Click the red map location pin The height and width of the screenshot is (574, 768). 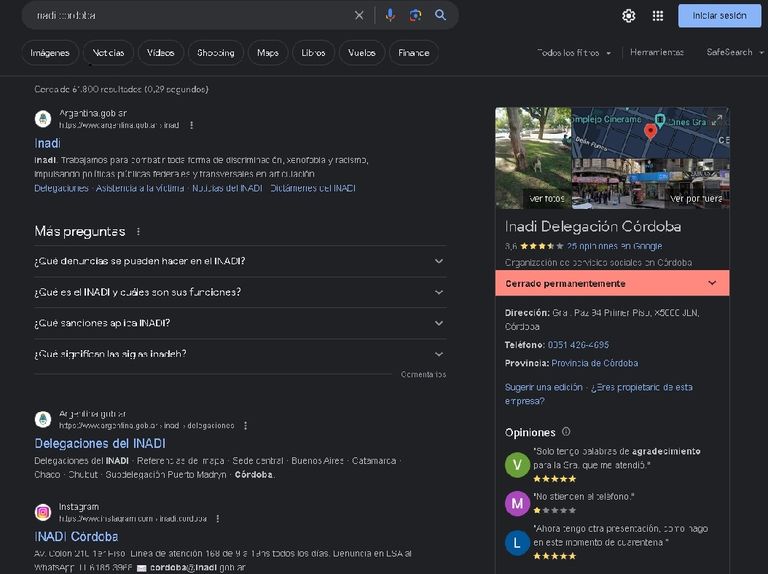click(650, 131)
